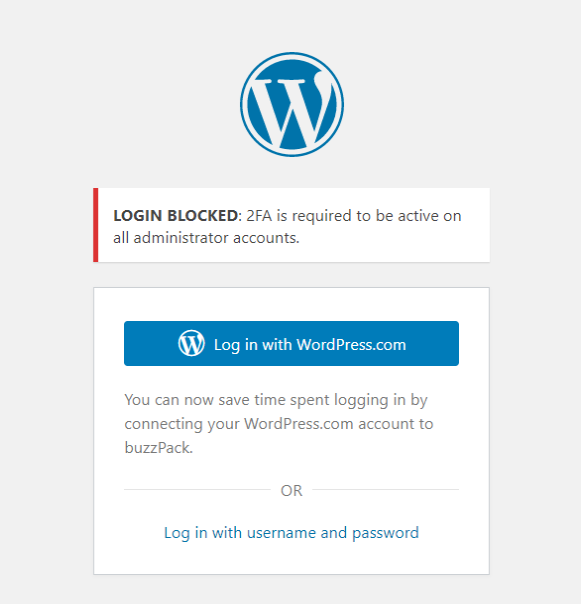Open the username and password login link
This screenshot has width=581, height=604.
click(x=291, y=533)
